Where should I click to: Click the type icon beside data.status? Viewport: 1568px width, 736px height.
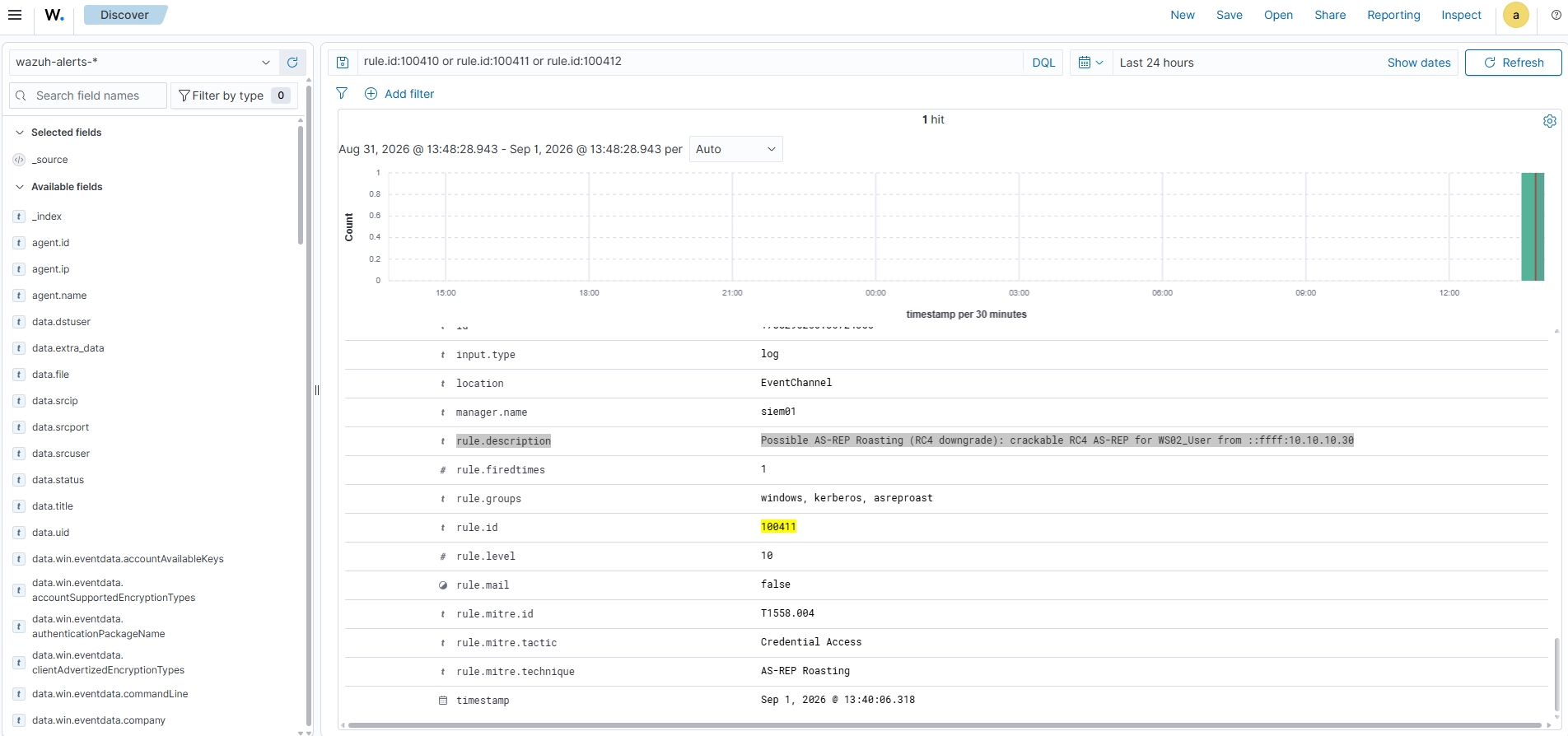(19, 480)
